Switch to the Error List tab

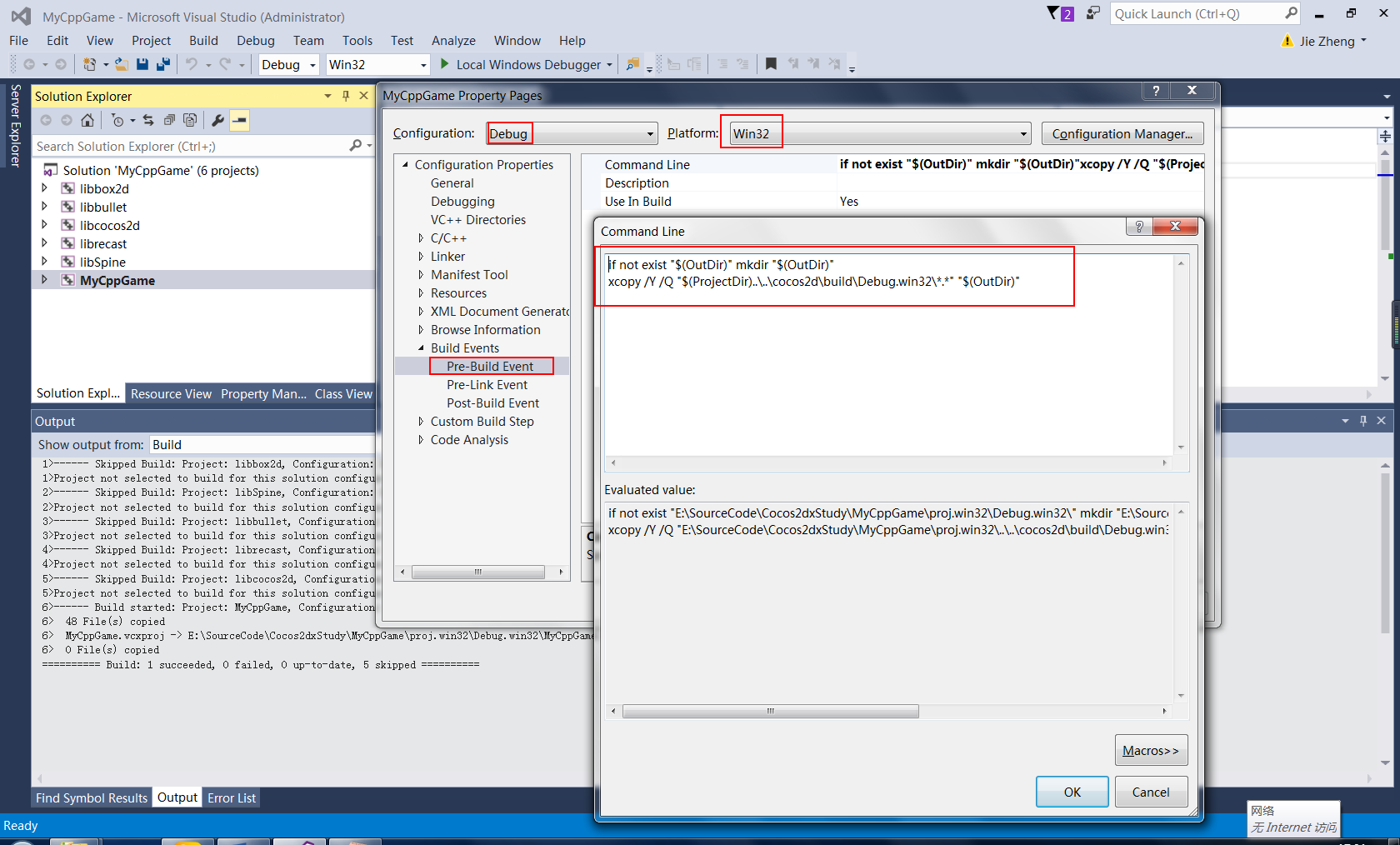[x=232, y=797]
